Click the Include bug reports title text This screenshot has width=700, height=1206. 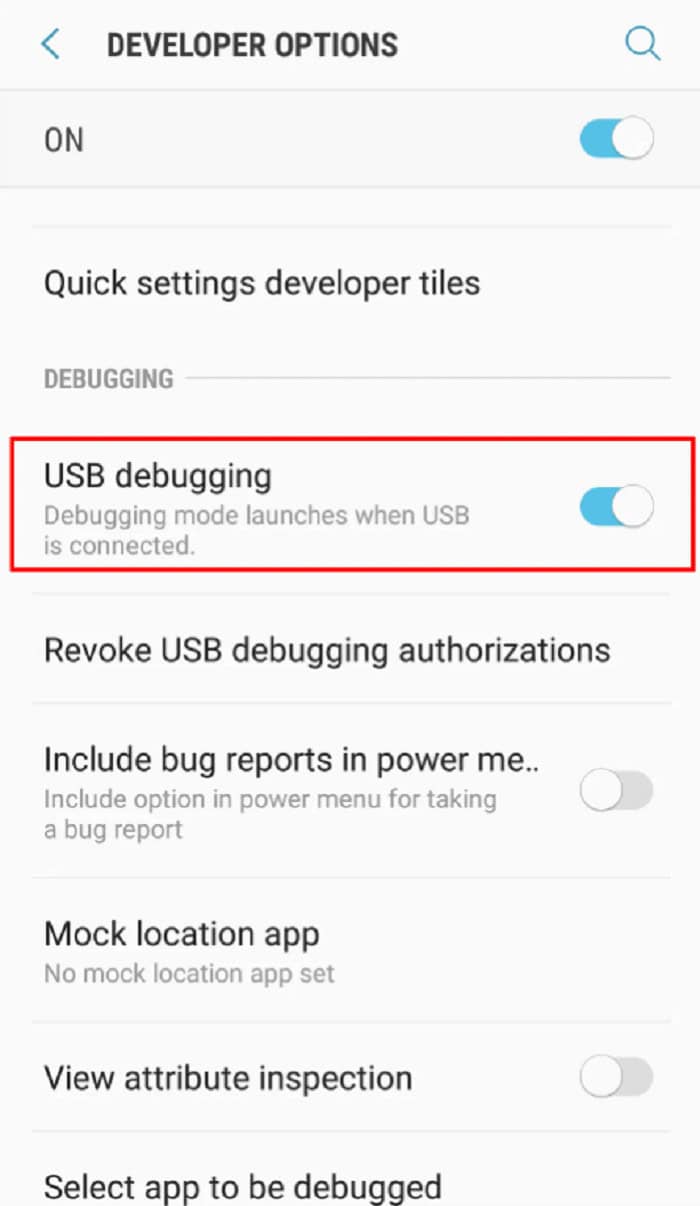point(291,761)
